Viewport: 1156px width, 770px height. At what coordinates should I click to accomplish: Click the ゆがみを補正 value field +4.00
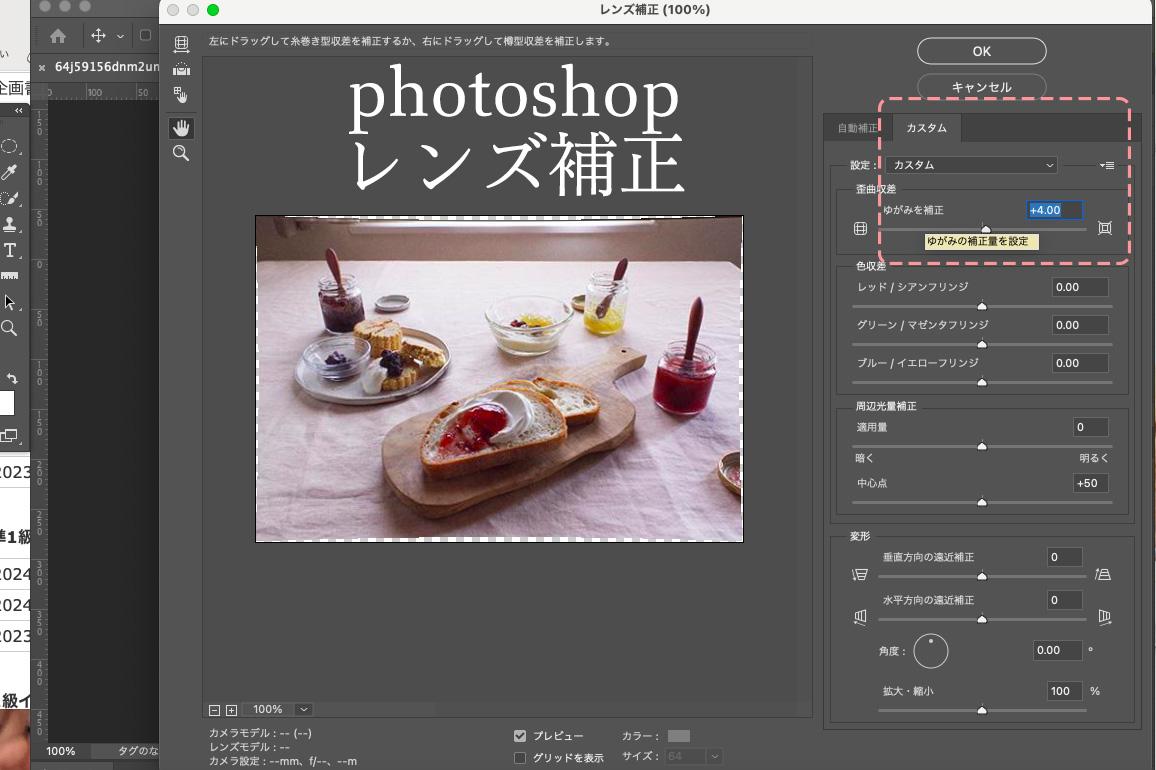(x=1055, y=210)
